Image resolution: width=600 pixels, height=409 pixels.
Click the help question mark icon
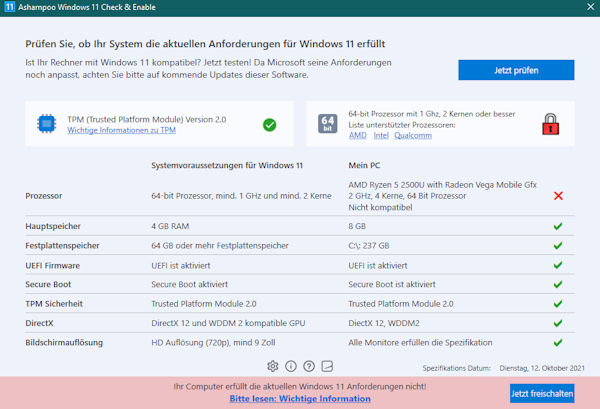309,366
